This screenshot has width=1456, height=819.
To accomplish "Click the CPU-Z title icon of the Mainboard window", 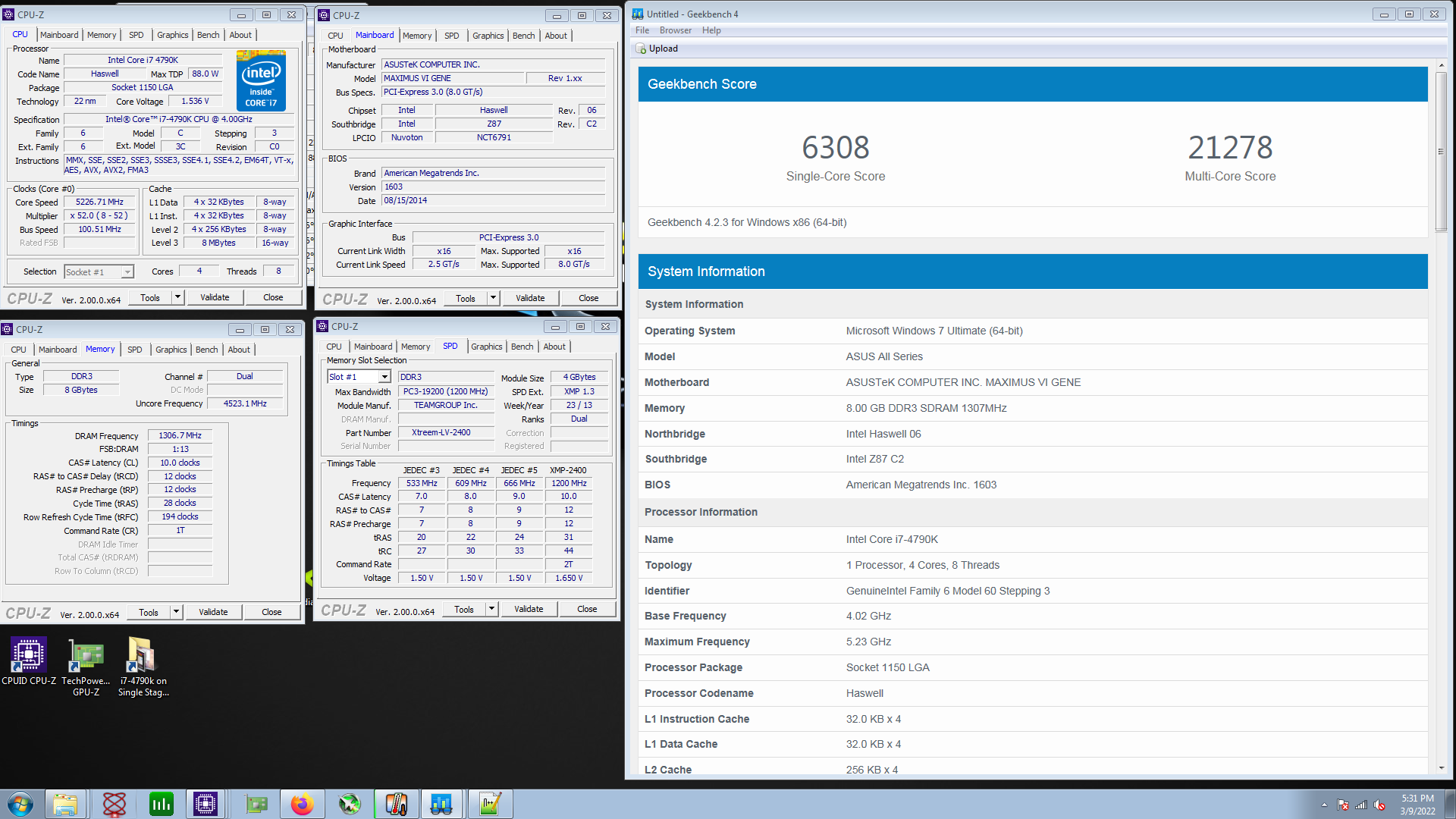I will 324,15.
